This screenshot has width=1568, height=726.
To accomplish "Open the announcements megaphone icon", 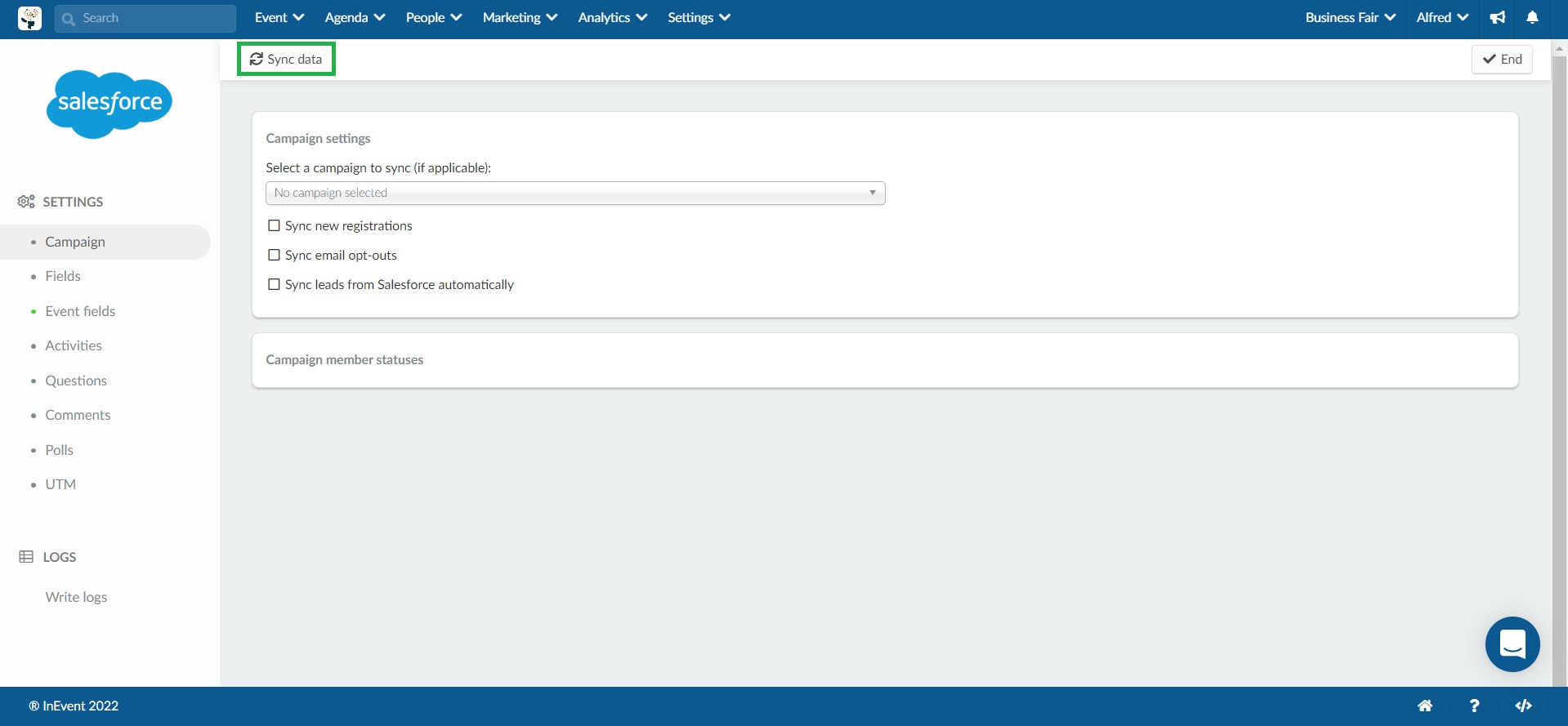I will coord(1498,18).
